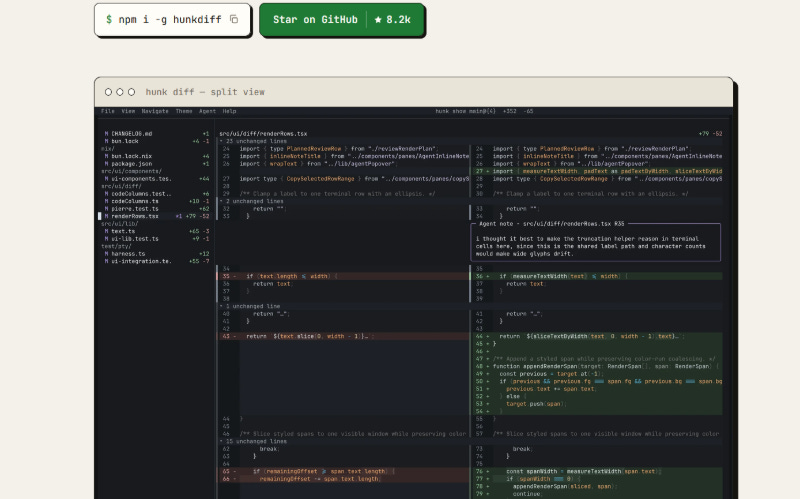Open the Help menu
This screenshot has height=499, width=800.
pos(229,111)
